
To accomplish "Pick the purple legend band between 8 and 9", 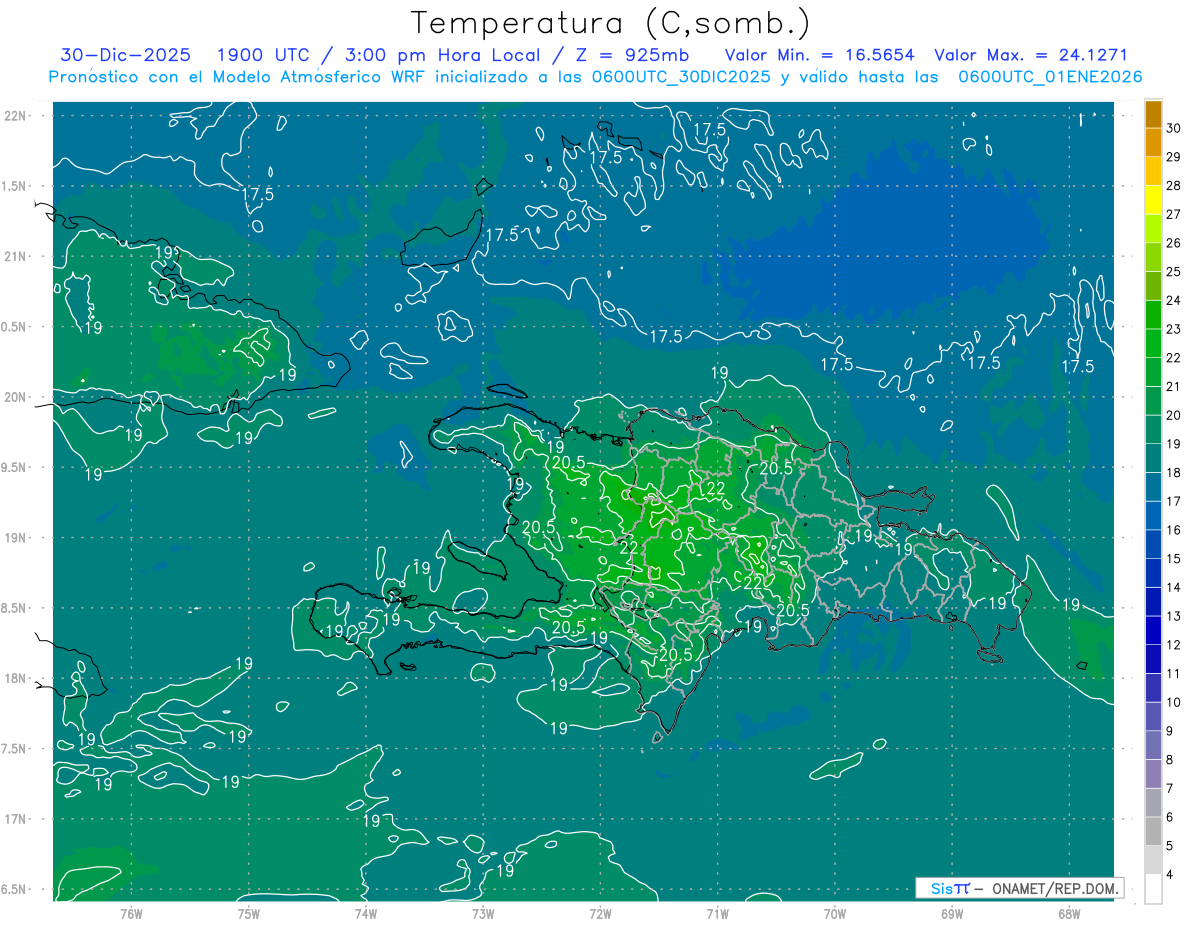I will [x=1153, y=745].
